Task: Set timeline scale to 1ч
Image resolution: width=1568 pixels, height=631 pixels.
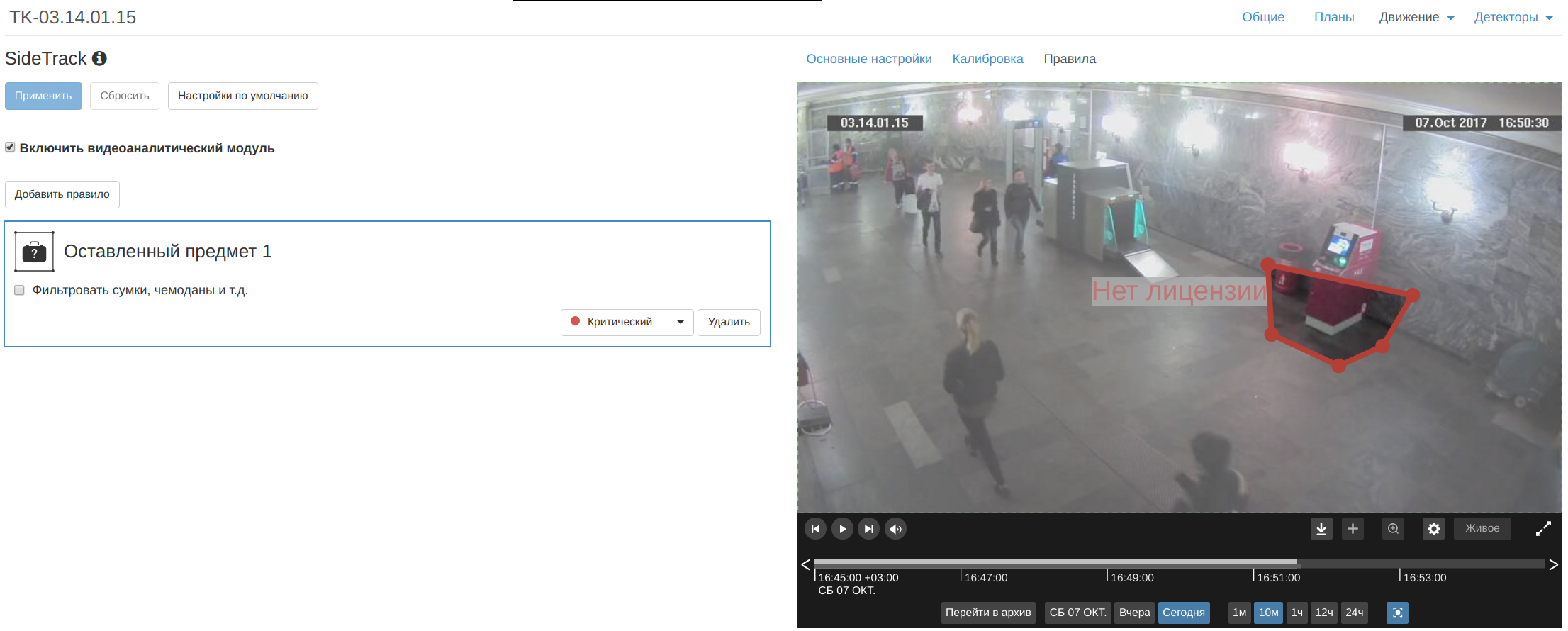Action: (1297, 613)
